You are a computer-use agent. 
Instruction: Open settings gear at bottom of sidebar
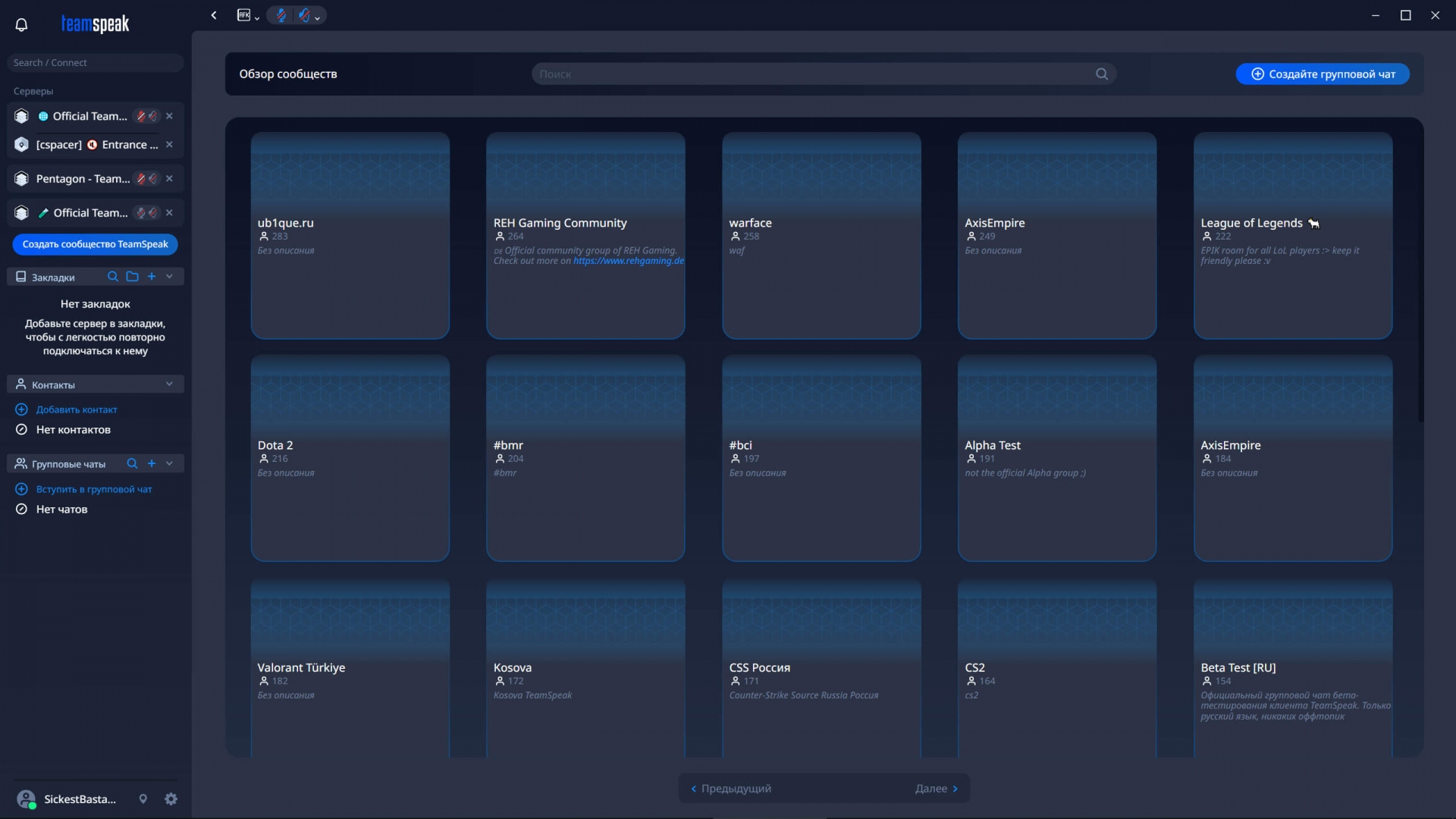(x=171, y=799)
